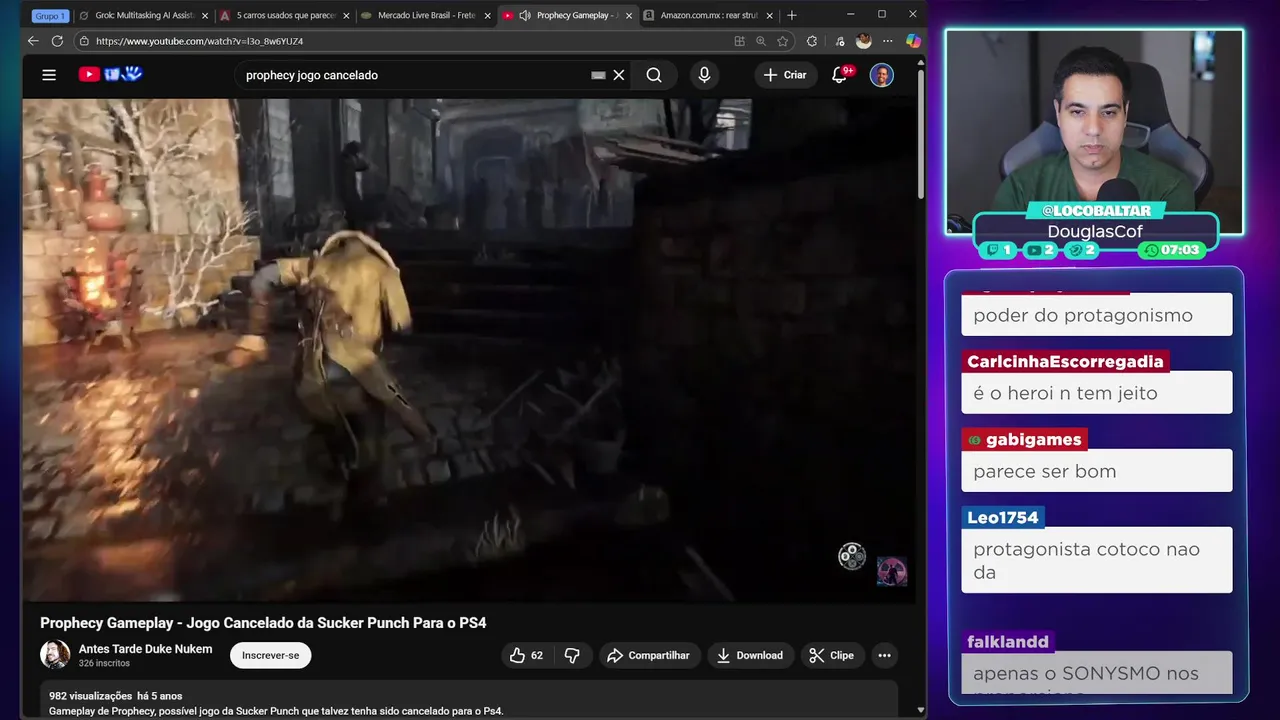
Task: Close the Amazon.com.mx tab
Action: (770, 15)
